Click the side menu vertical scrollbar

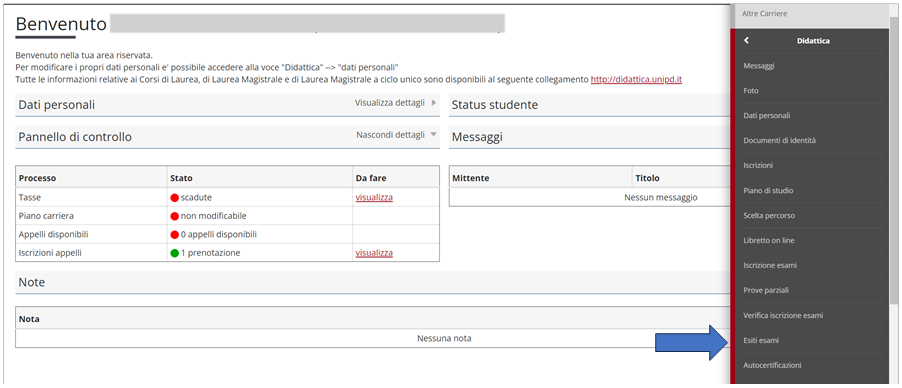coord(893,161)
